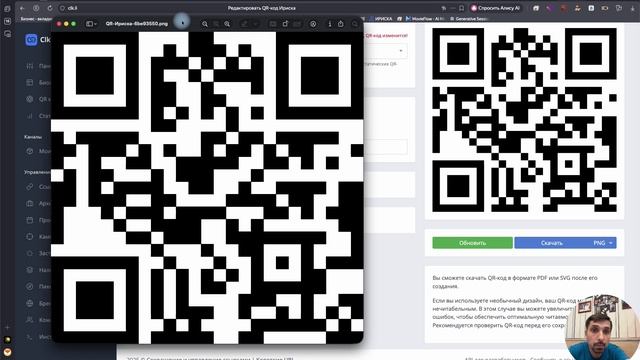Image resolution: width=640 pixels, height=360 pixels.
Task: Open the extension icon with purple pen
Action: click(550, 8)
